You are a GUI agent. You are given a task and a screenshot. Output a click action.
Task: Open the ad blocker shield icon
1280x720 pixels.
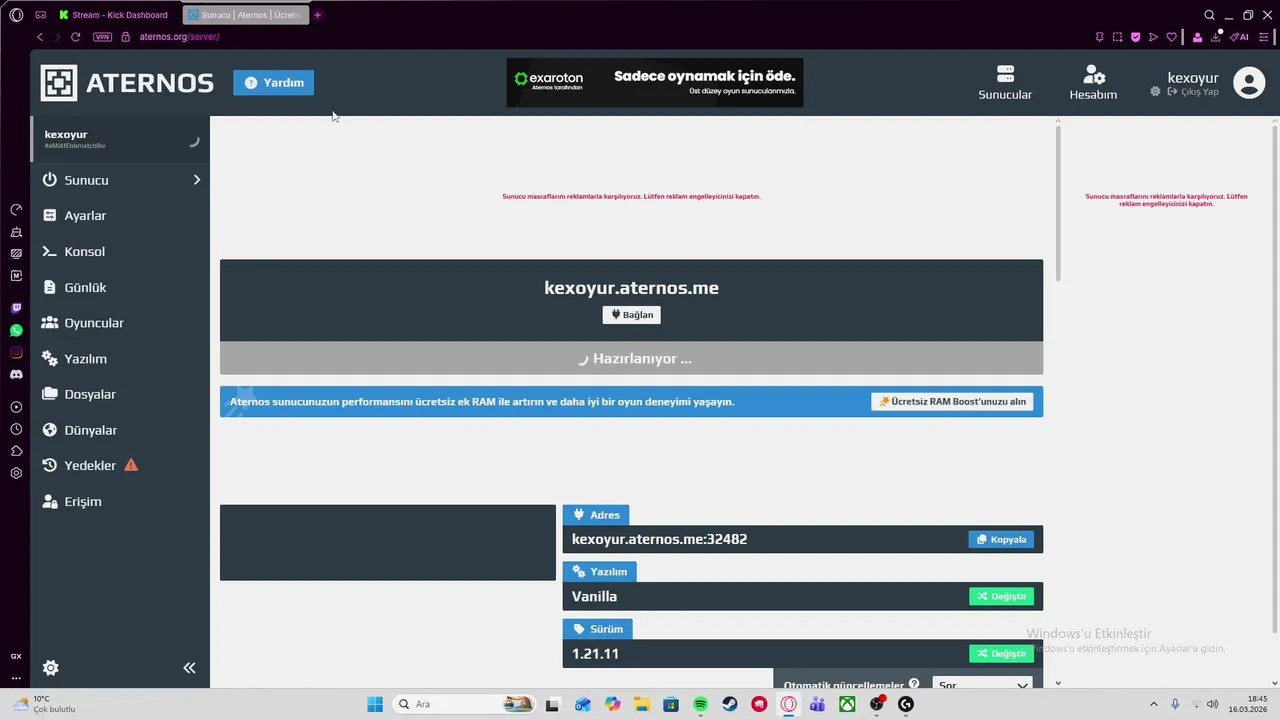pos(1136,37)
